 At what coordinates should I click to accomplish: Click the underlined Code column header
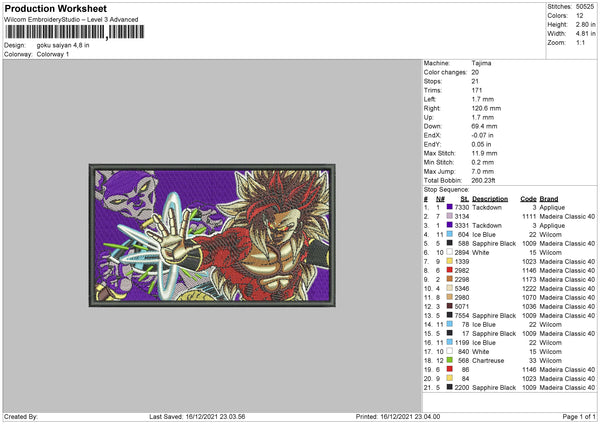(x=528, y=199)
